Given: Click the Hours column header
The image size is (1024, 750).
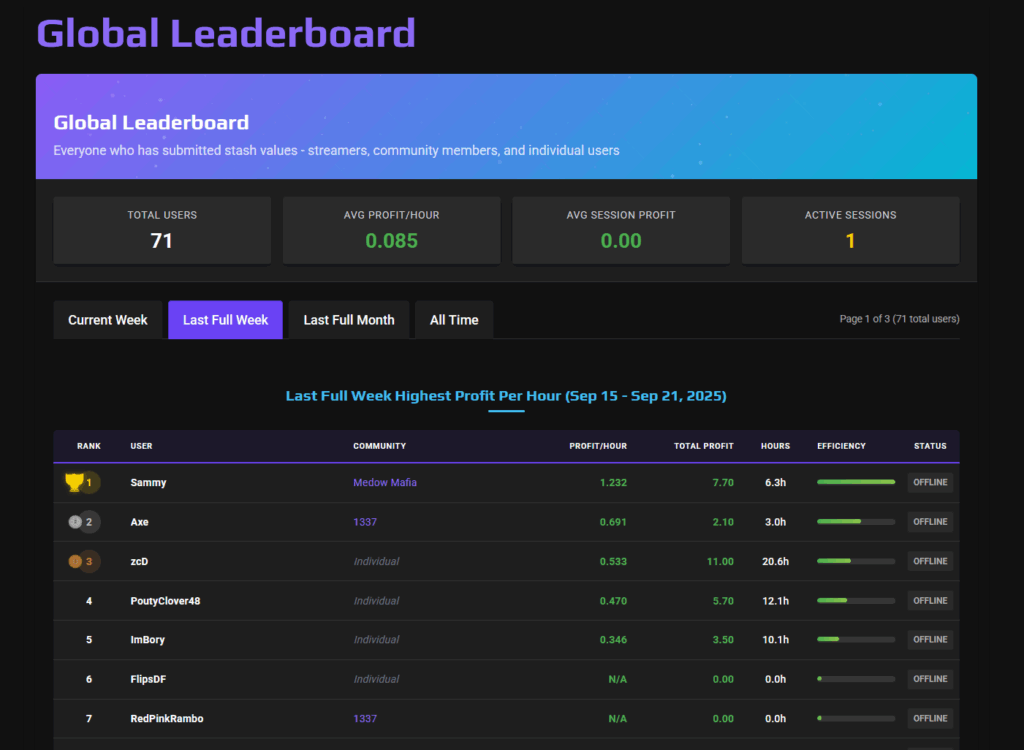Looking at the screenshot, I should click(775, 446).
